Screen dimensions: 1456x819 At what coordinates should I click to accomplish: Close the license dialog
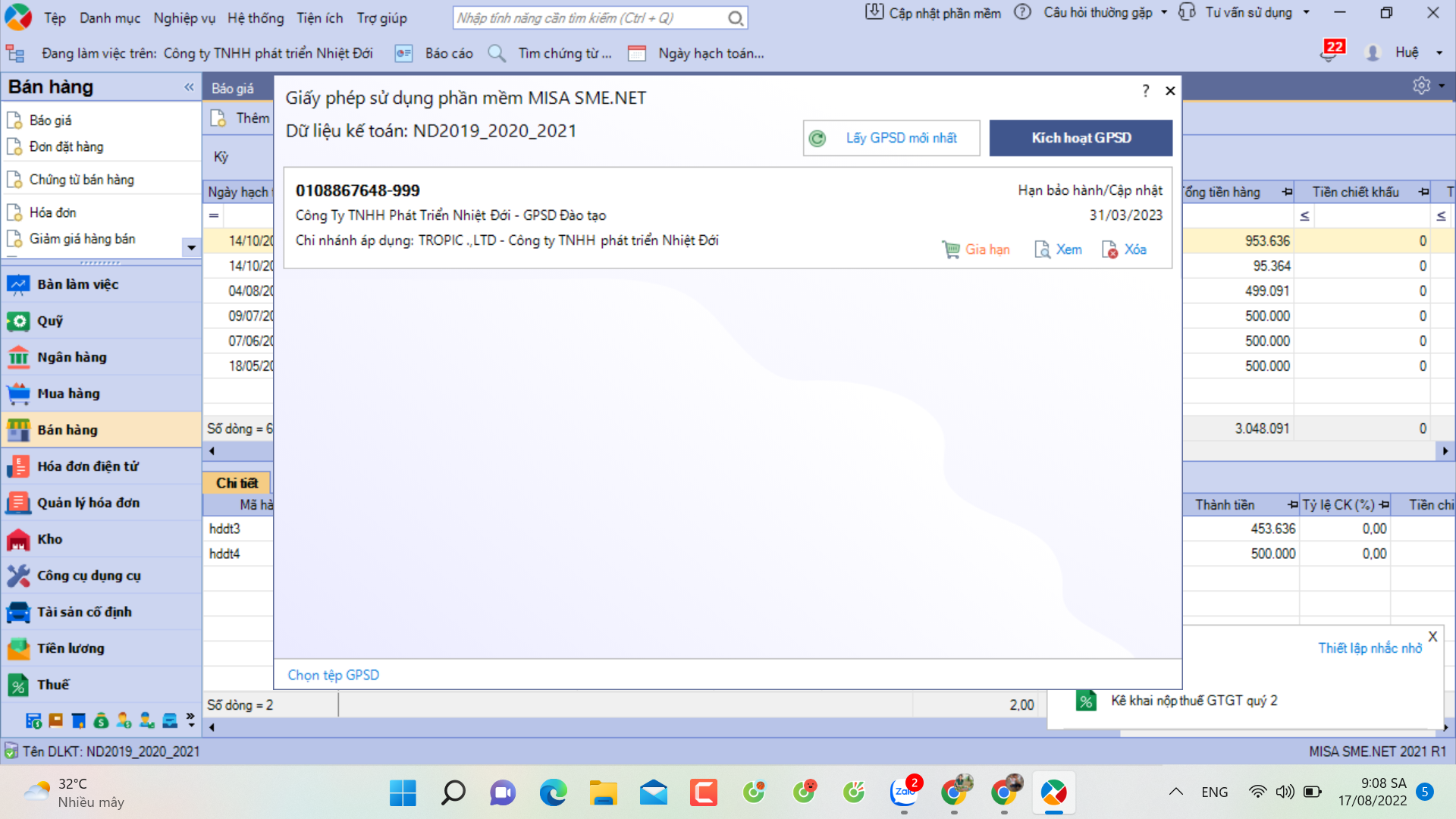pyautogui.click(x=1170, y=91)
